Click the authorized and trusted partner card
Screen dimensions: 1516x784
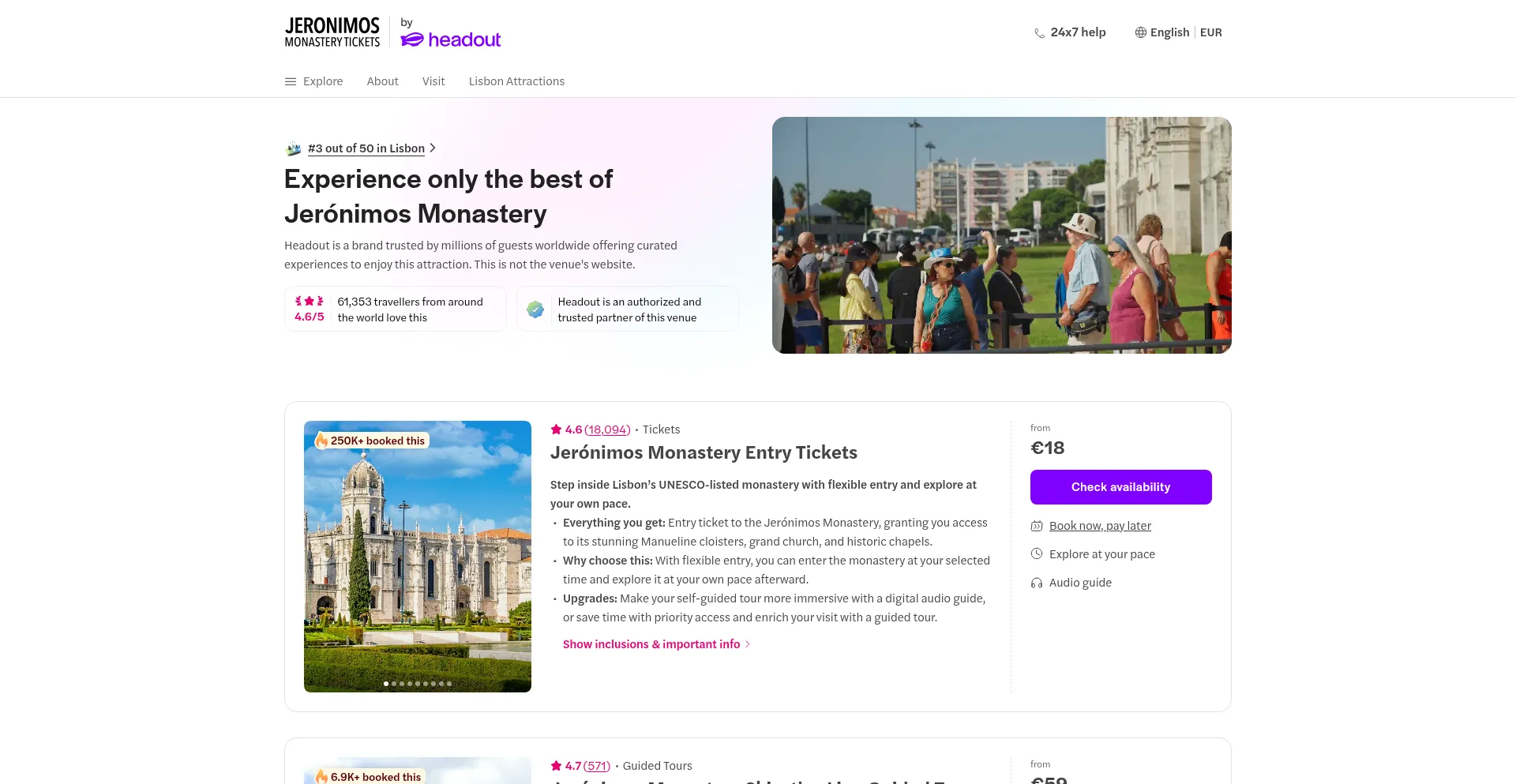coord(628,309)
